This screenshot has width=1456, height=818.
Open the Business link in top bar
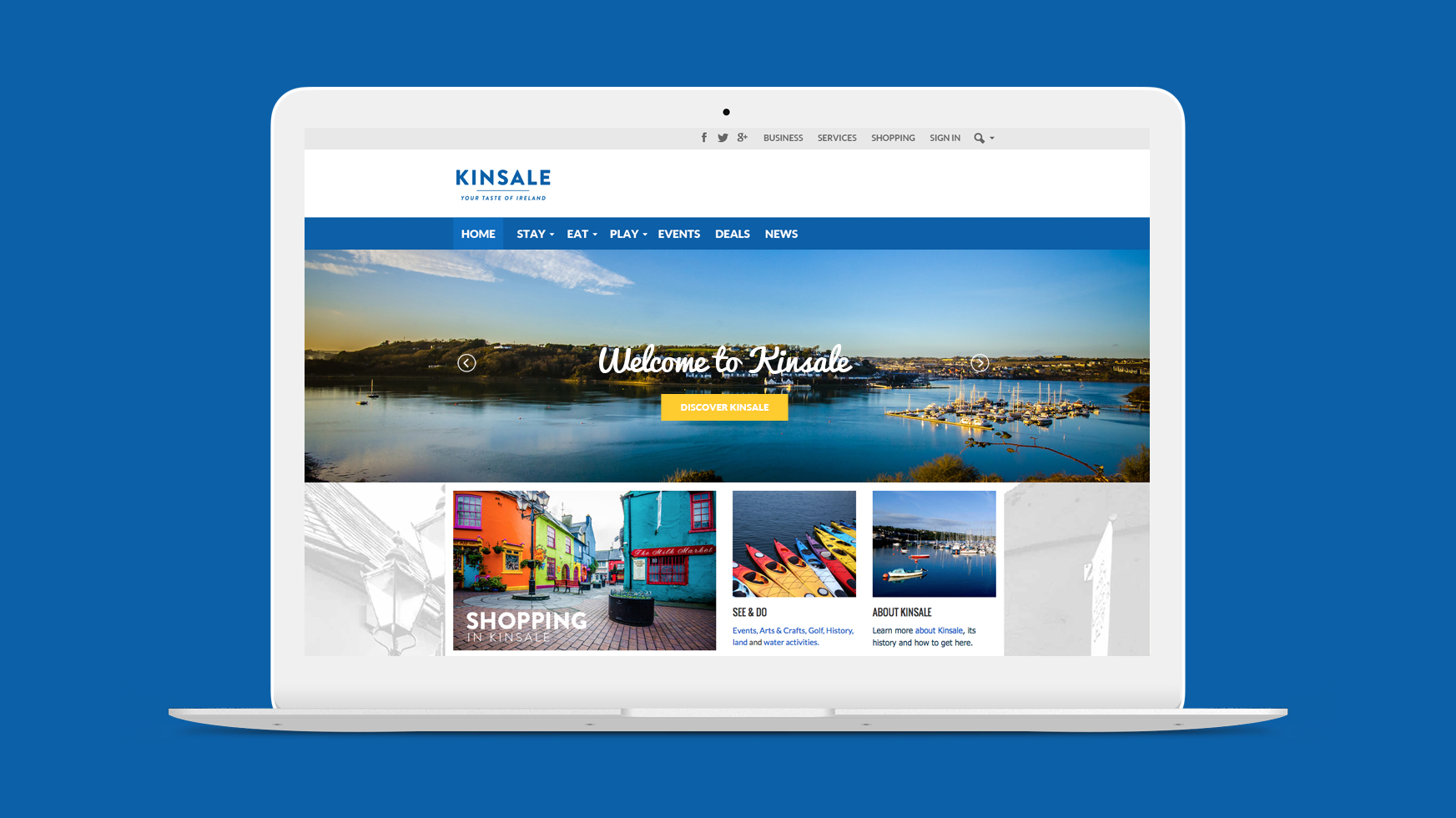pyautogui.click(x=783, y=139)
